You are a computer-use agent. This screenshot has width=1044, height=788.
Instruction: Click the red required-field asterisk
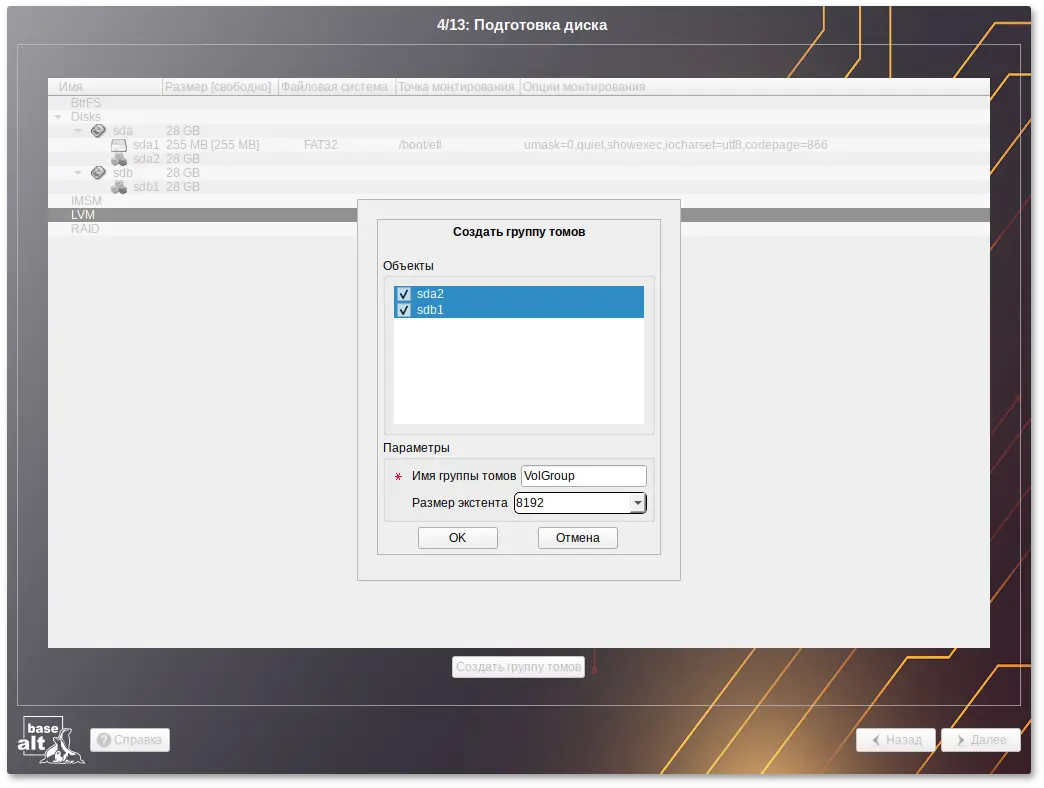click(x=399, y=477)
